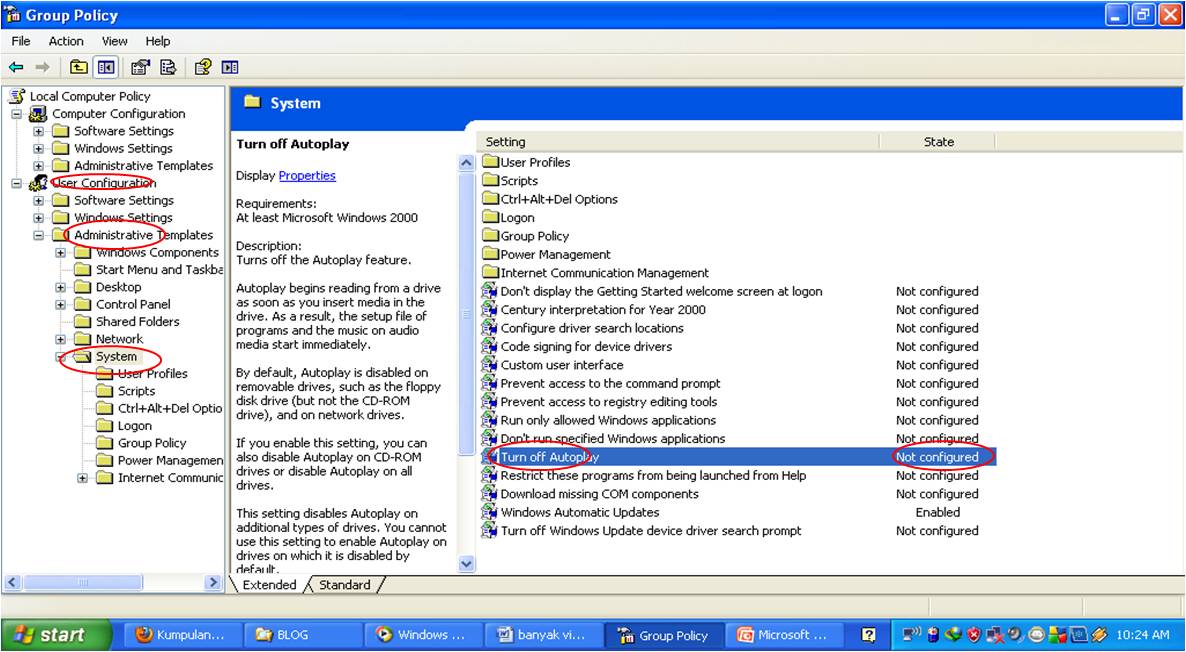Image resolution: width=1186 pixels, height=652 pixels.
Task: Select the System node in tree
Action: [116, 357]
